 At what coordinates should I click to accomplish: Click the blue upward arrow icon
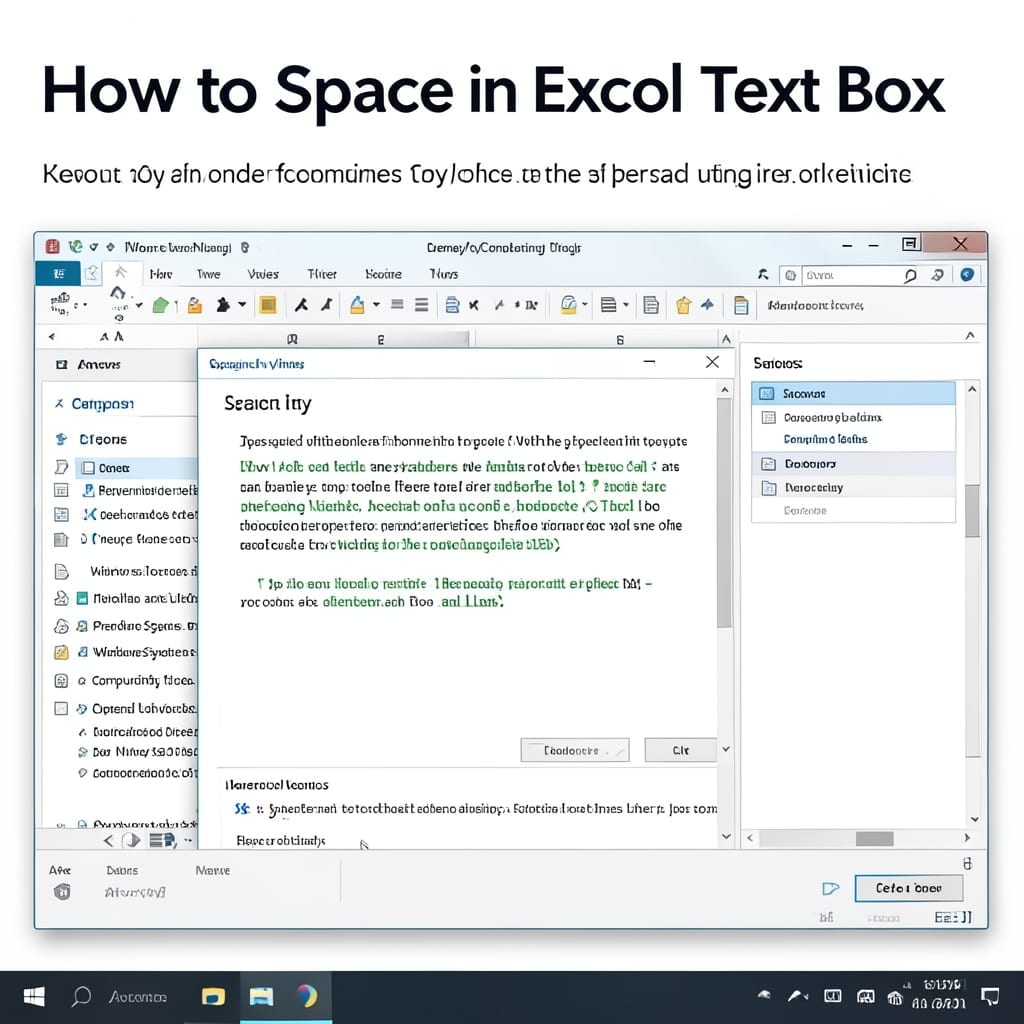[x=707, y=304]
